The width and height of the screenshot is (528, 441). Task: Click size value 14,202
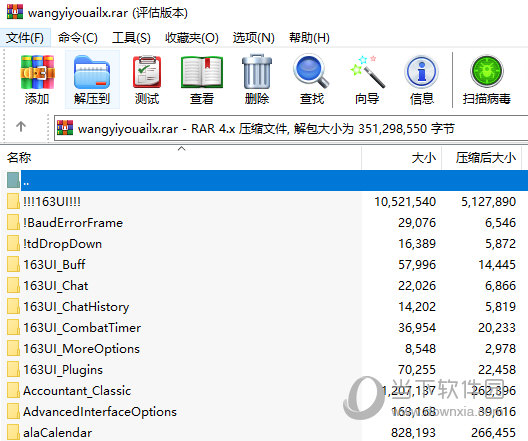tap(417, 307)
